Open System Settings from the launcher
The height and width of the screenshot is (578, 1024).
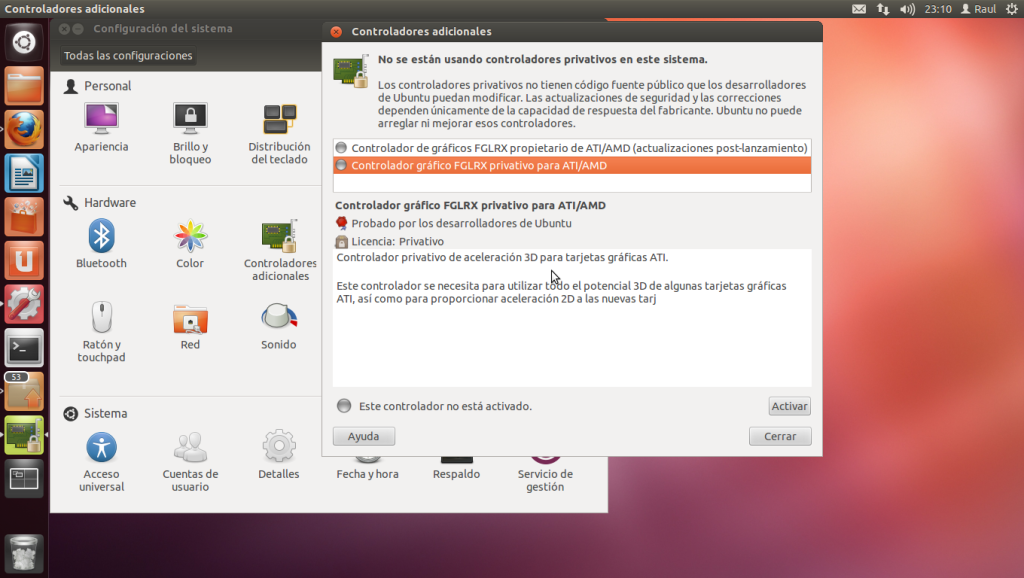click(x=24, y=304)
